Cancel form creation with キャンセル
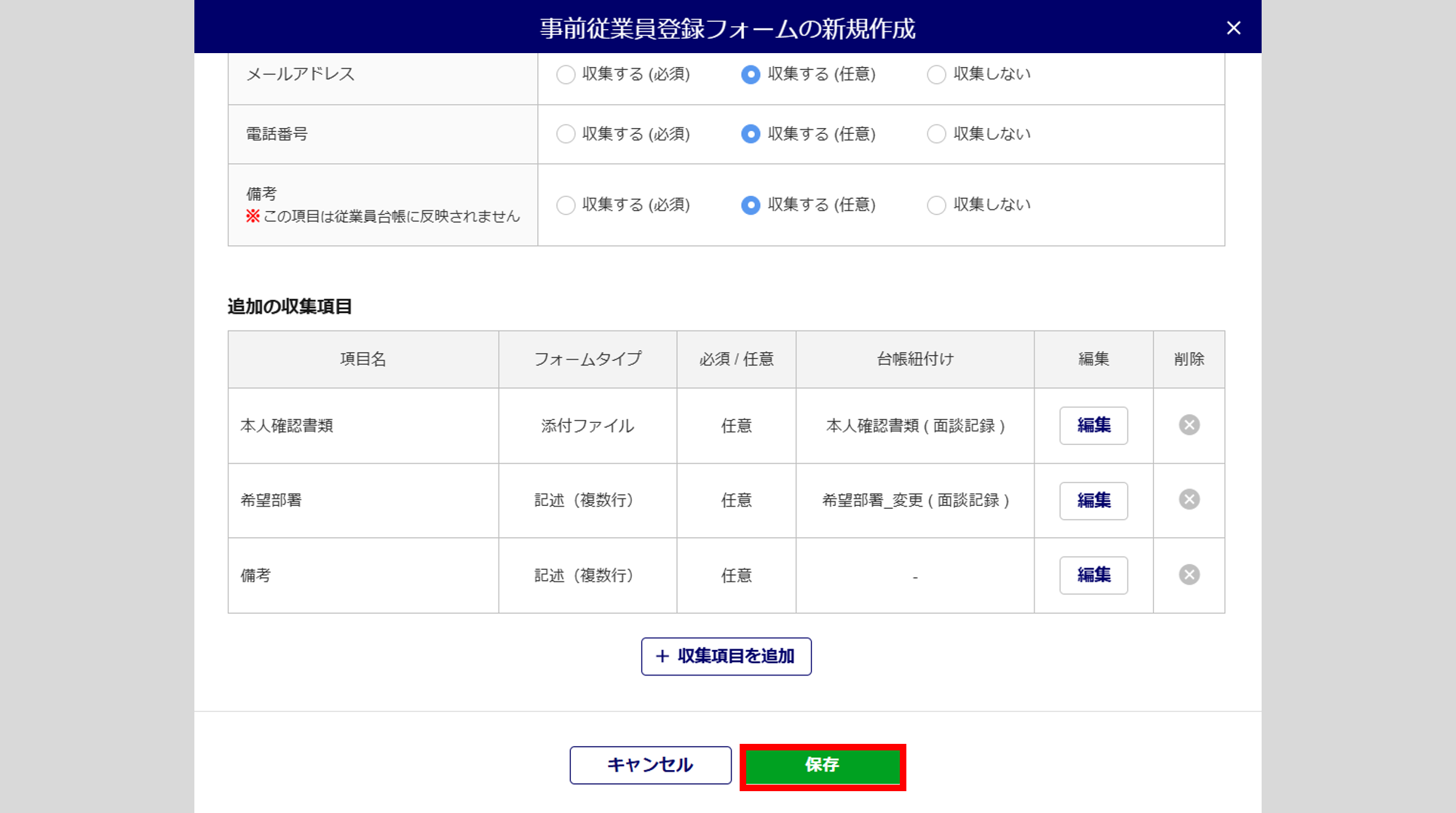This screenshot has height=813, width=1456. point(650,765)
